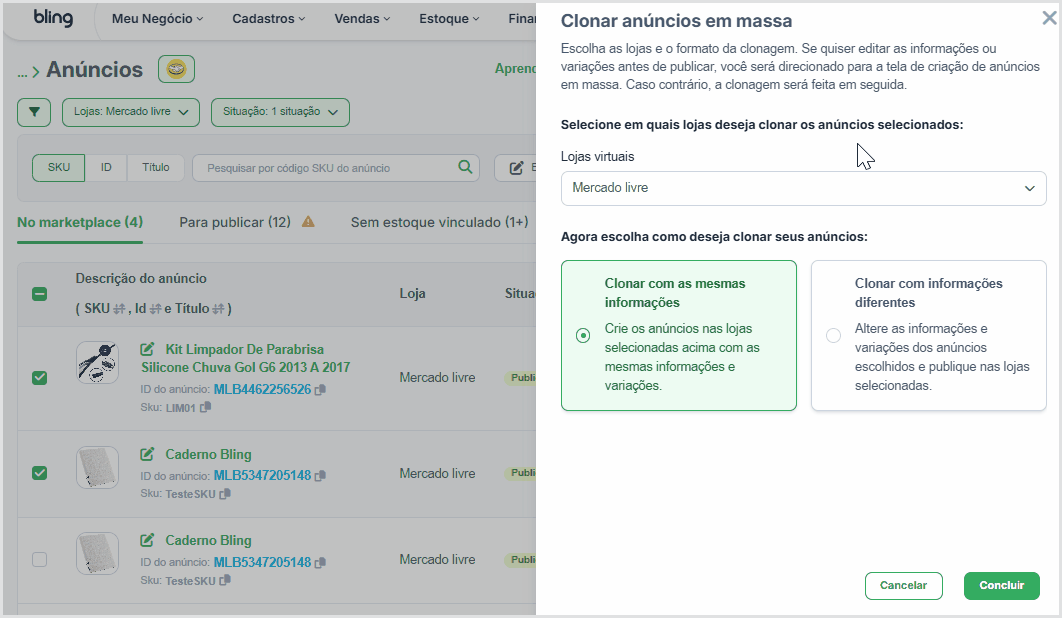Image resolution: width=1062 pixels, height=618 pixels.
Task: Click edit icon for Kit Limpador De Parabrisa
Action: pos(147,349)
